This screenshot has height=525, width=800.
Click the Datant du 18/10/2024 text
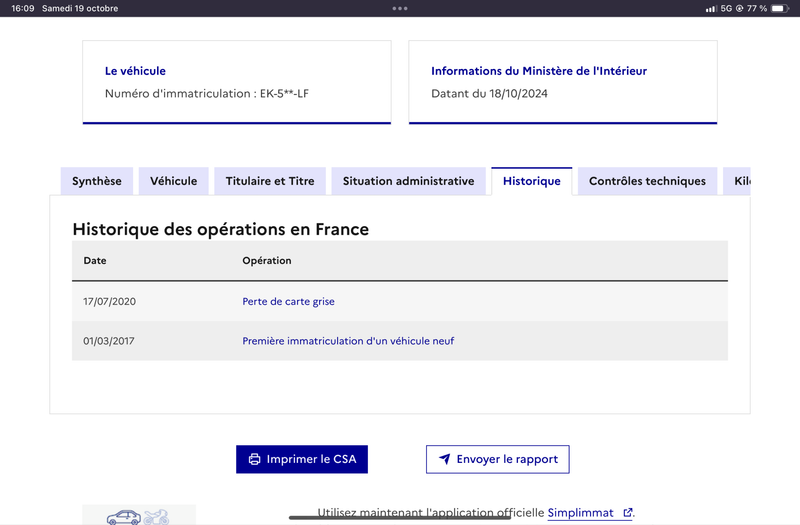coord(489,93)
